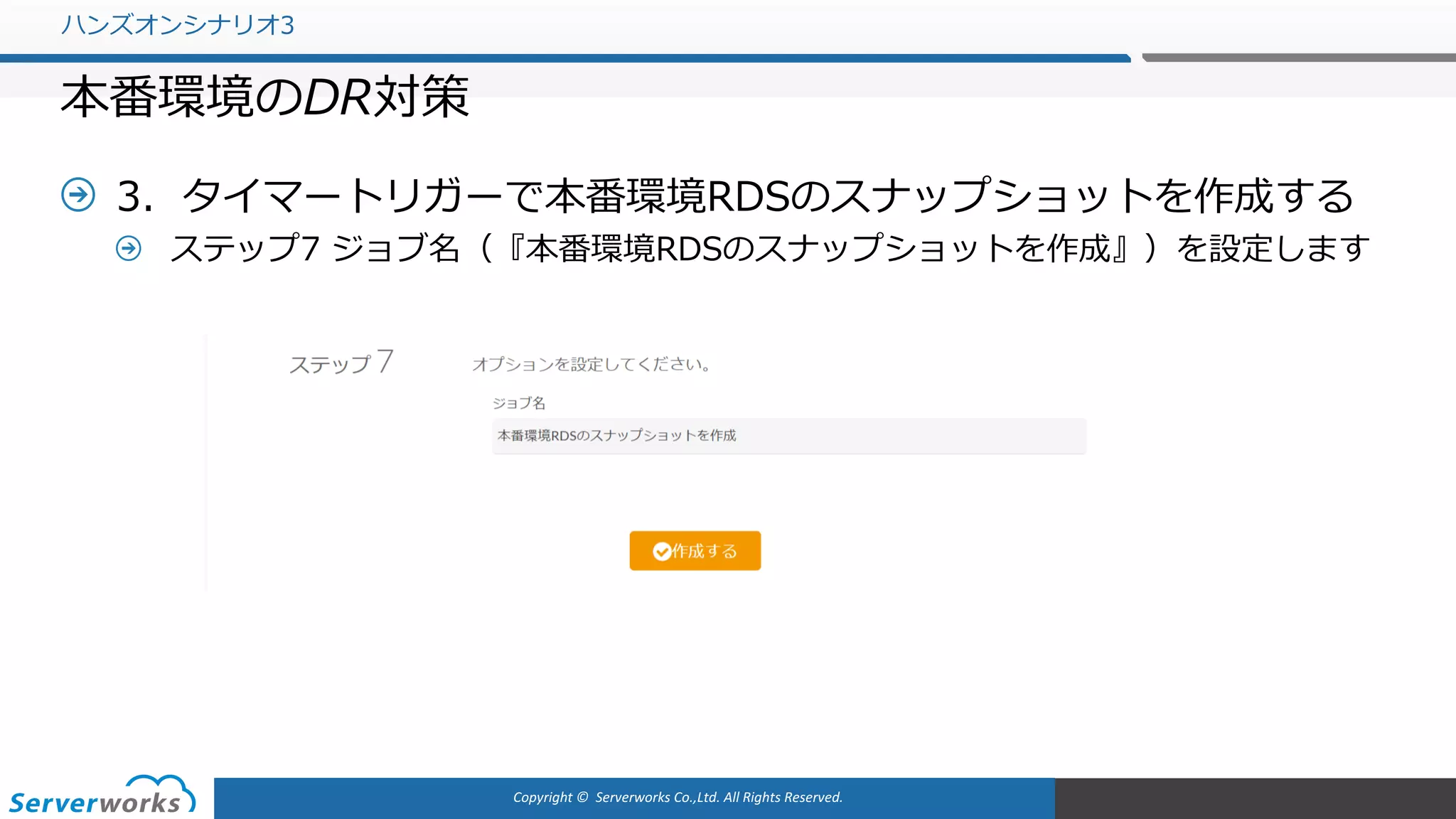The width and height of the screenshot is (1456, 819).
Task: Click the ジョブ名 input field
Action: [788, 436]
